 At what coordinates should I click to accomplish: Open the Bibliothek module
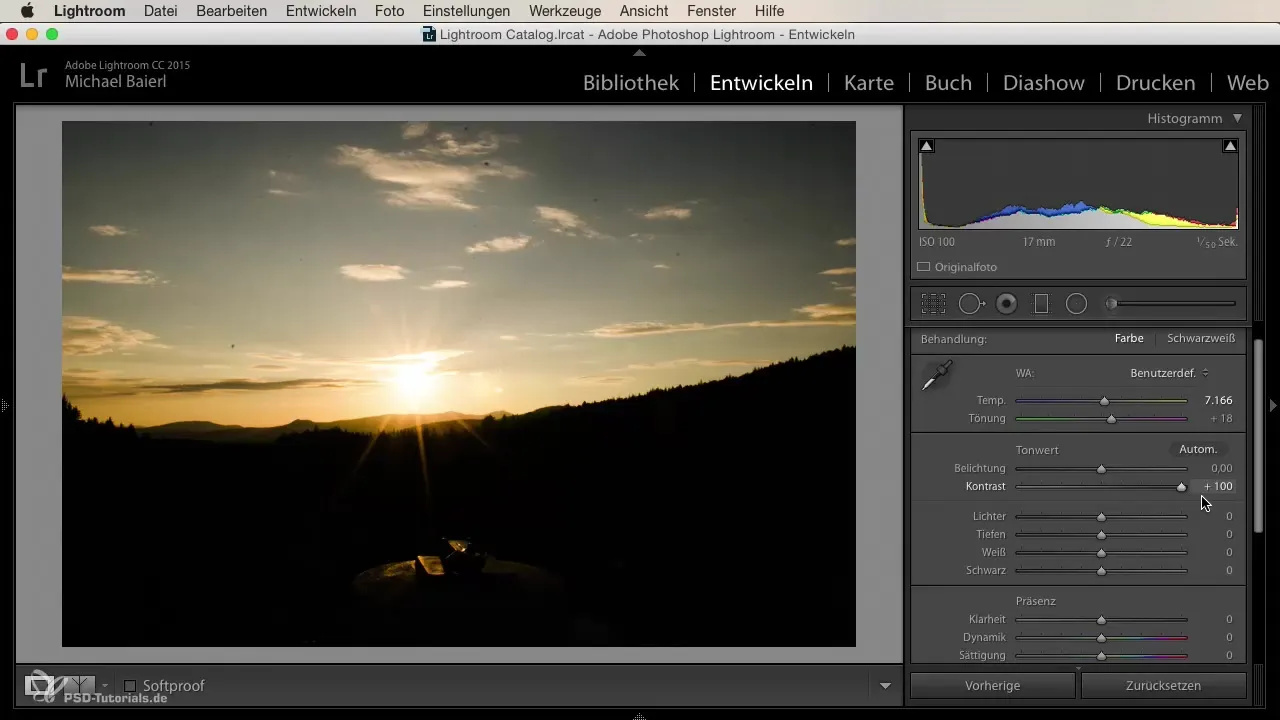[x=631, y=83]
